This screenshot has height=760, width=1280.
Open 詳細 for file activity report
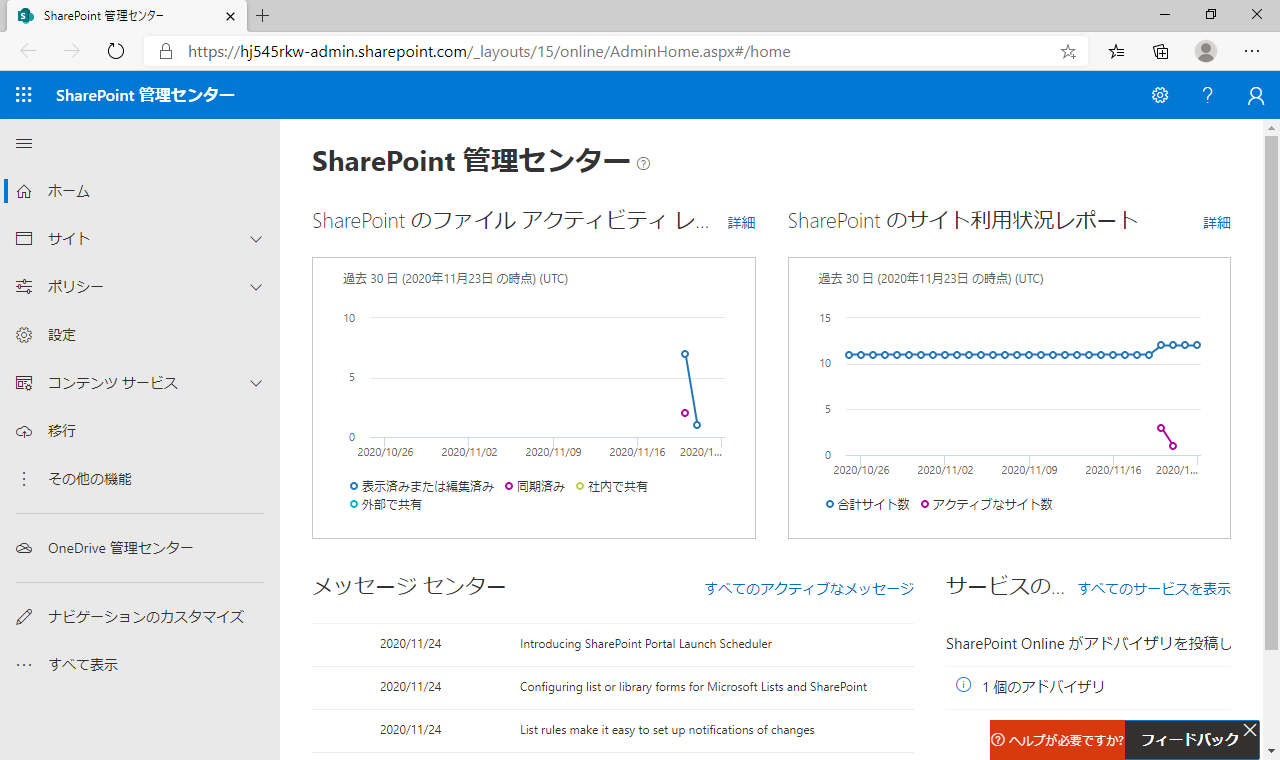(742, 223)
